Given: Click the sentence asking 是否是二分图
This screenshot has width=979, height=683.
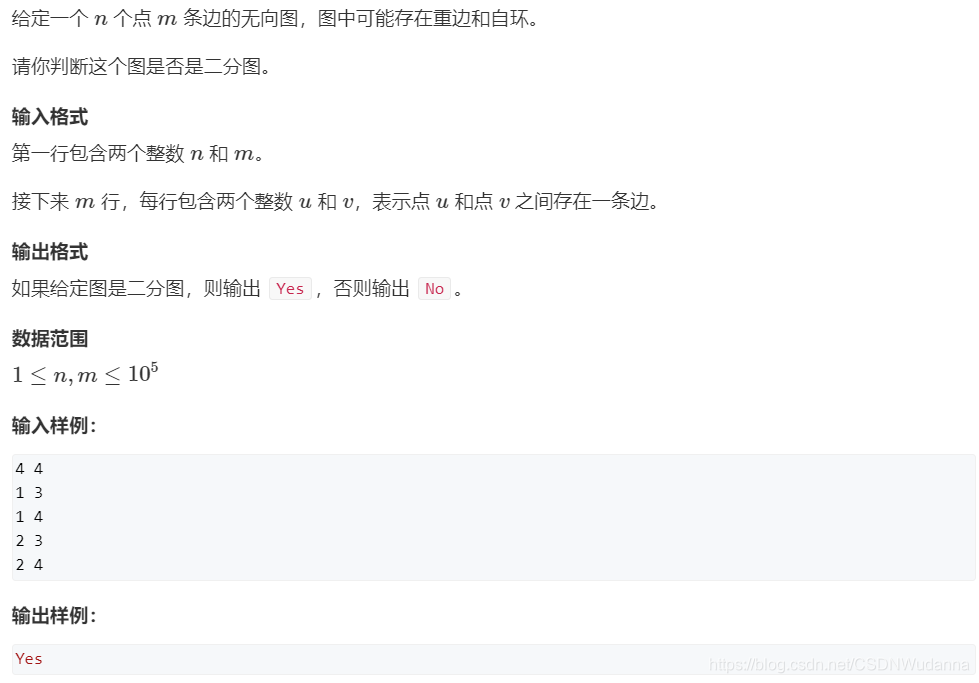Looking at the screenshot, I should click(x=141, y=66).
